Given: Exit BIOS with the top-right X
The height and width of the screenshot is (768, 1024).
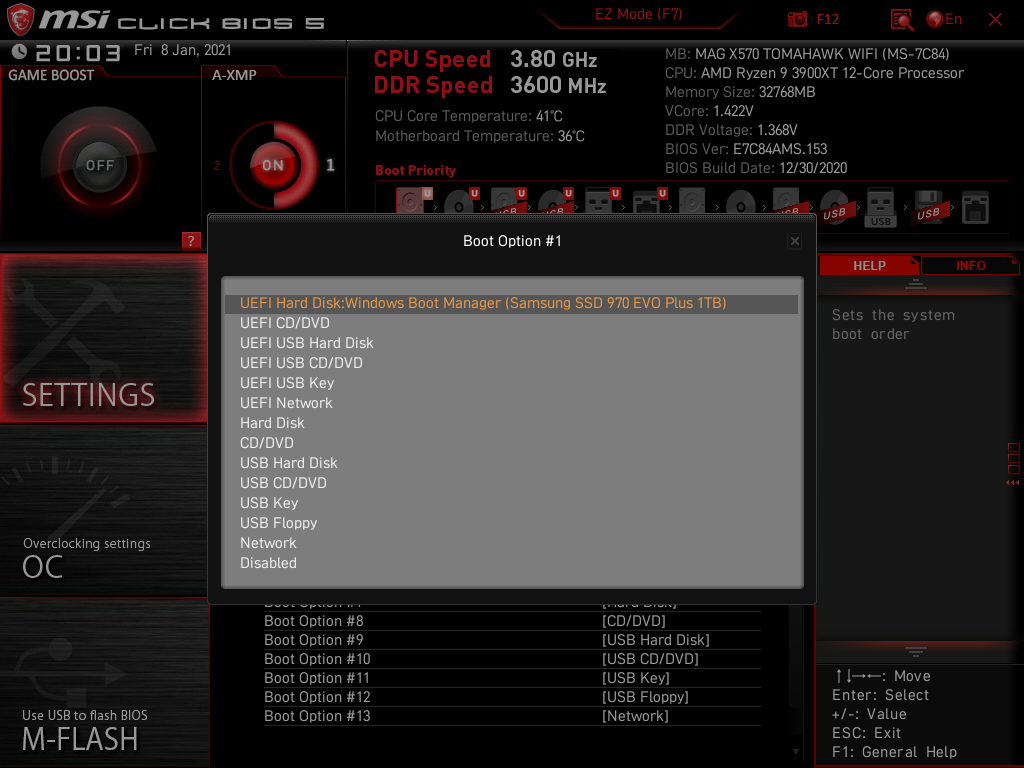Looking at the screenshot, I should click(x=995, y=20).
